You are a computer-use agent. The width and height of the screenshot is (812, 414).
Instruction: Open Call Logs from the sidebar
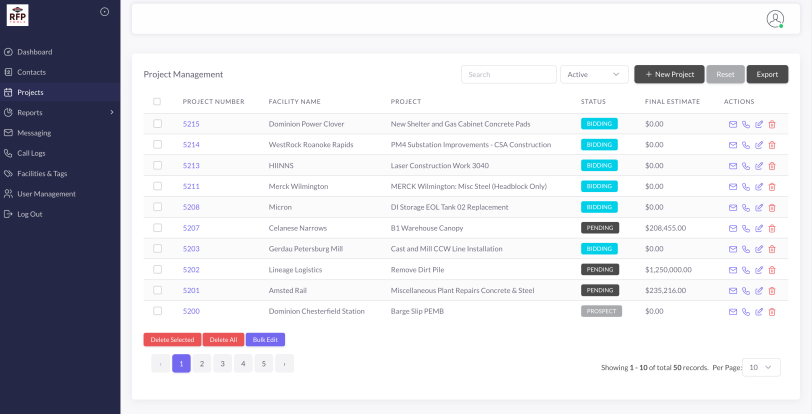point(31,153)
